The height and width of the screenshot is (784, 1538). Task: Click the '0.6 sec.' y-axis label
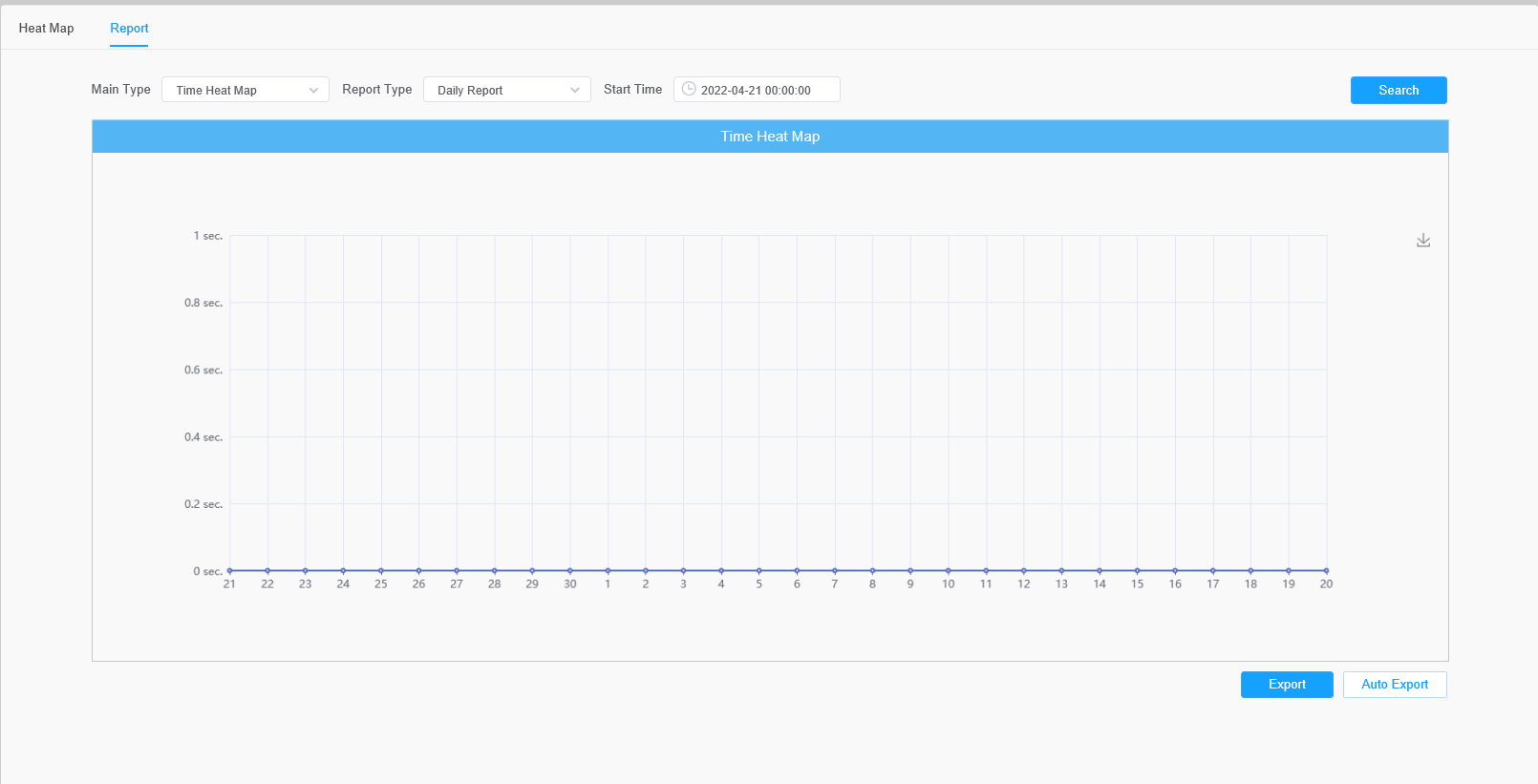pos(203,370)
